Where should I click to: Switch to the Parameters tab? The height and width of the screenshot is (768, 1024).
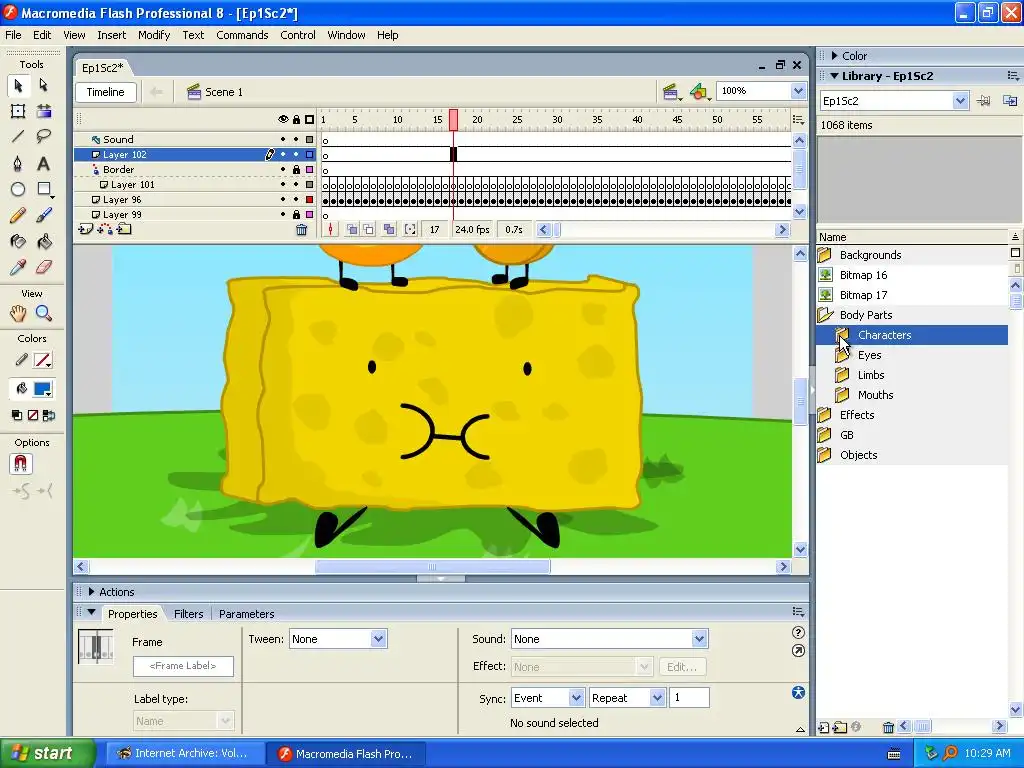click(246, 614)
